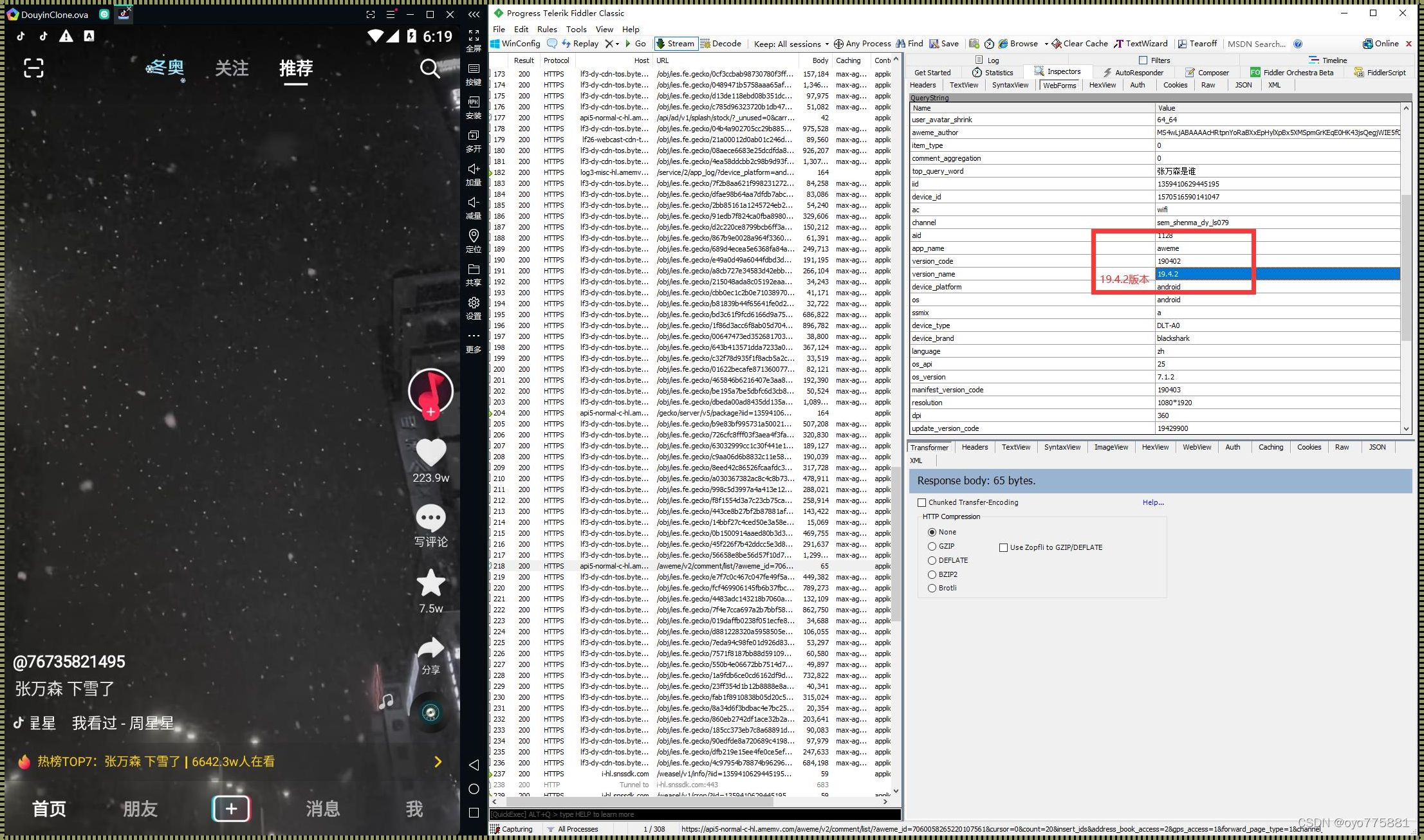This screenshot has height=840, width=1424.
Task: Select the BZIP2 compression radio button
Action: point(932,574)
